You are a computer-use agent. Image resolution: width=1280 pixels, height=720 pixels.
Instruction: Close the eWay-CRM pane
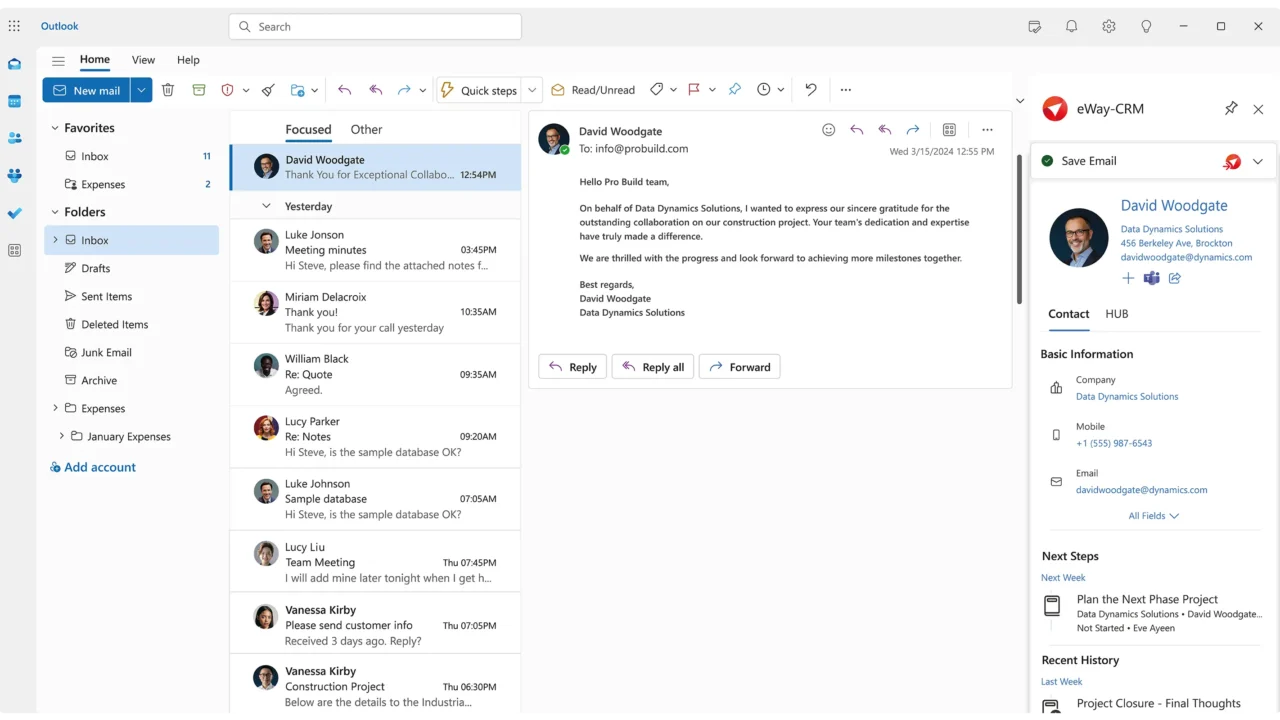click(x=1258, y=109)
